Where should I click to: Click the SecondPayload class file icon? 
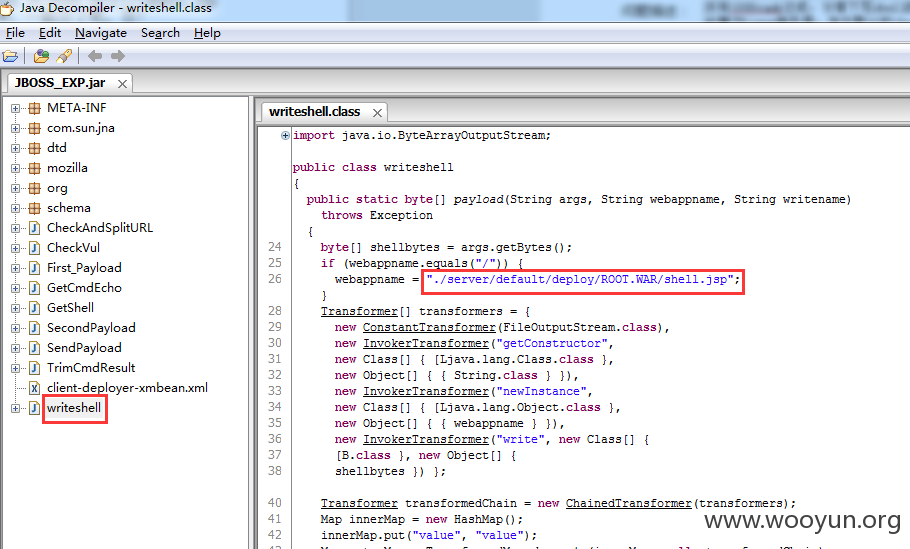(x=35, y=328)
